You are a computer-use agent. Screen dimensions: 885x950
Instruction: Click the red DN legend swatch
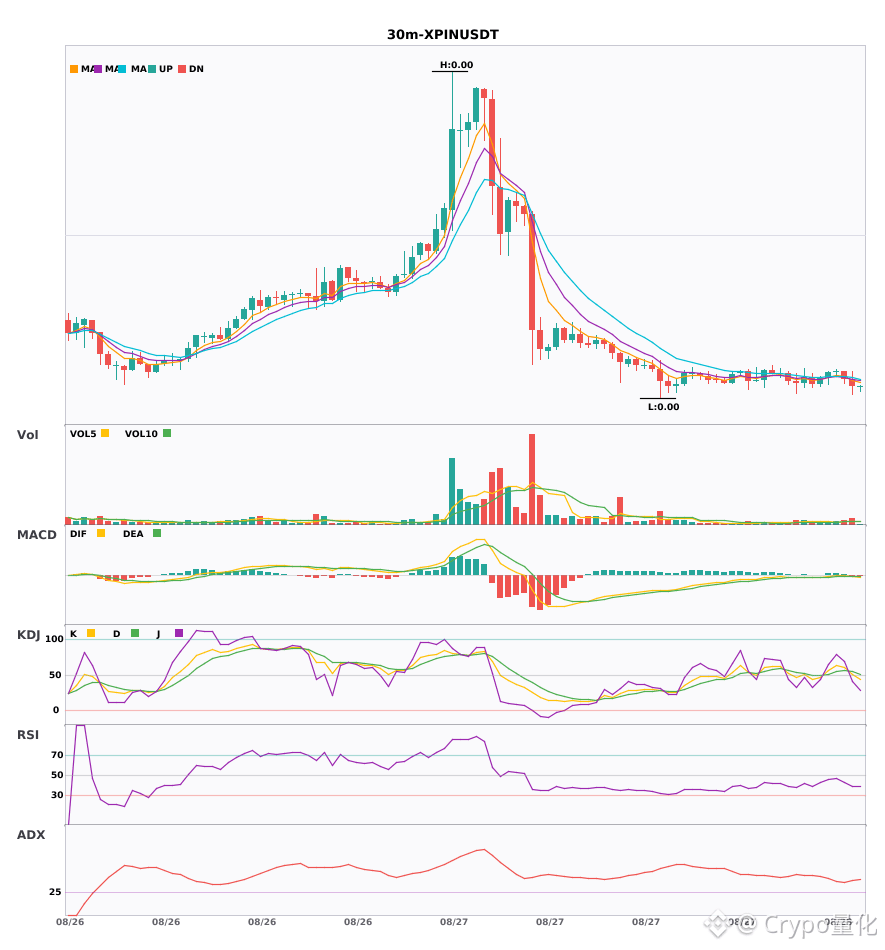182,69
